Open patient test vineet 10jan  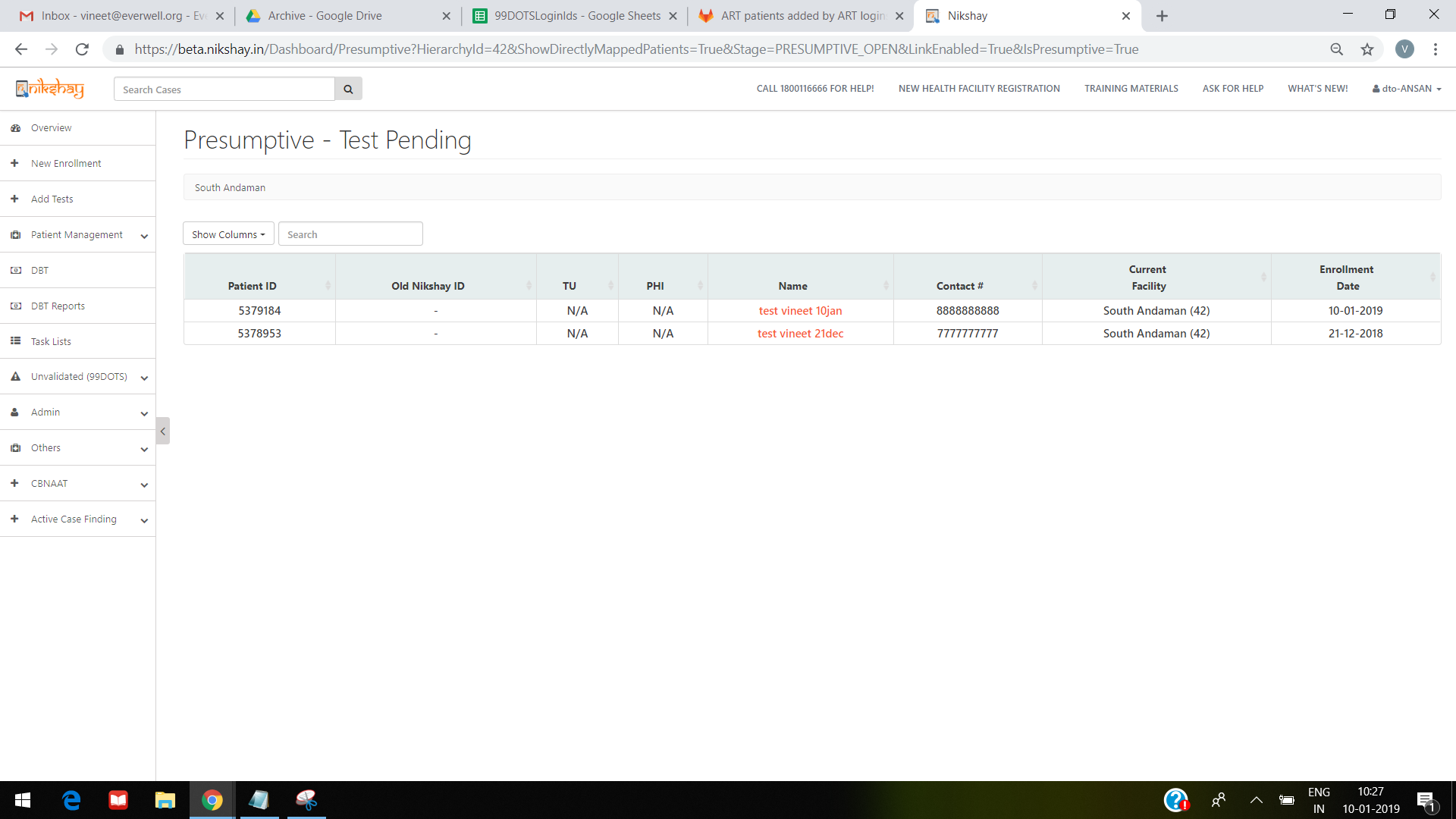(800, 311)
